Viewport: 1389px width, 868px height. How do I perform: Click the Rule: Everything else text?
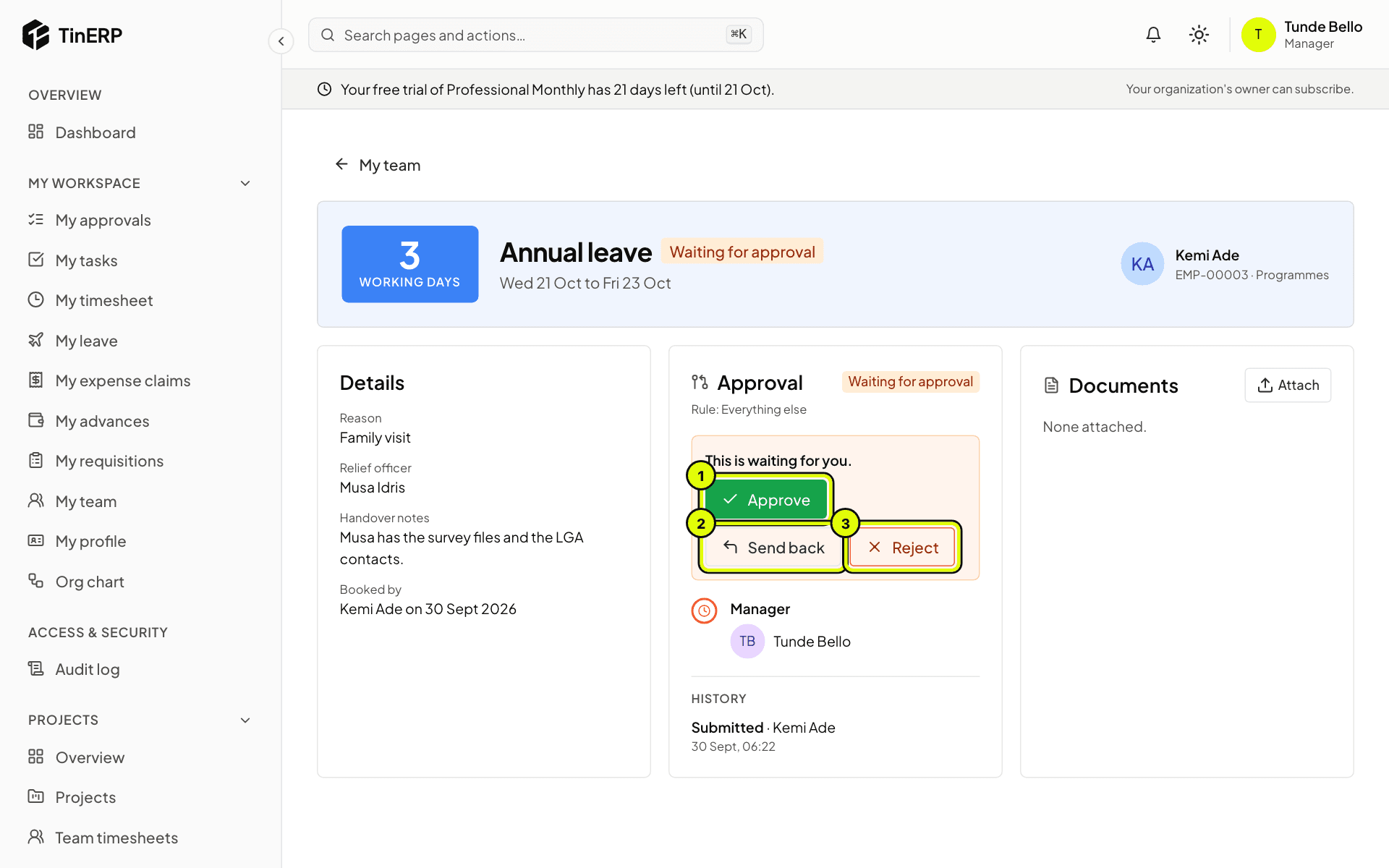[749, 409]
